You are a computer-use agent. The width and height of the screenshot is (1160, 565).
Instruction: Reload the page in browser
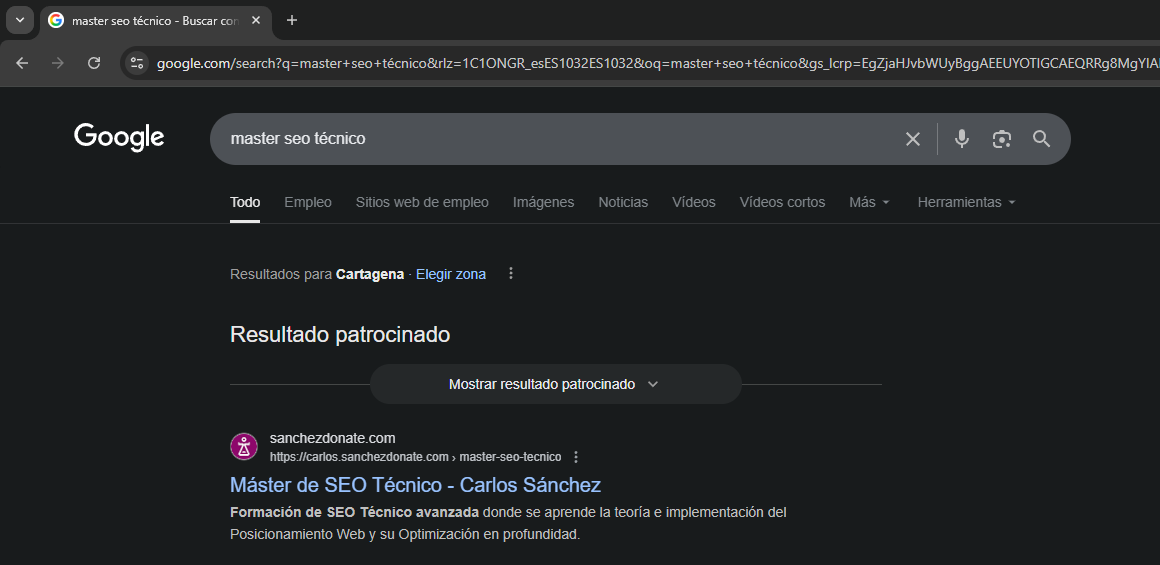pos(94,63)
